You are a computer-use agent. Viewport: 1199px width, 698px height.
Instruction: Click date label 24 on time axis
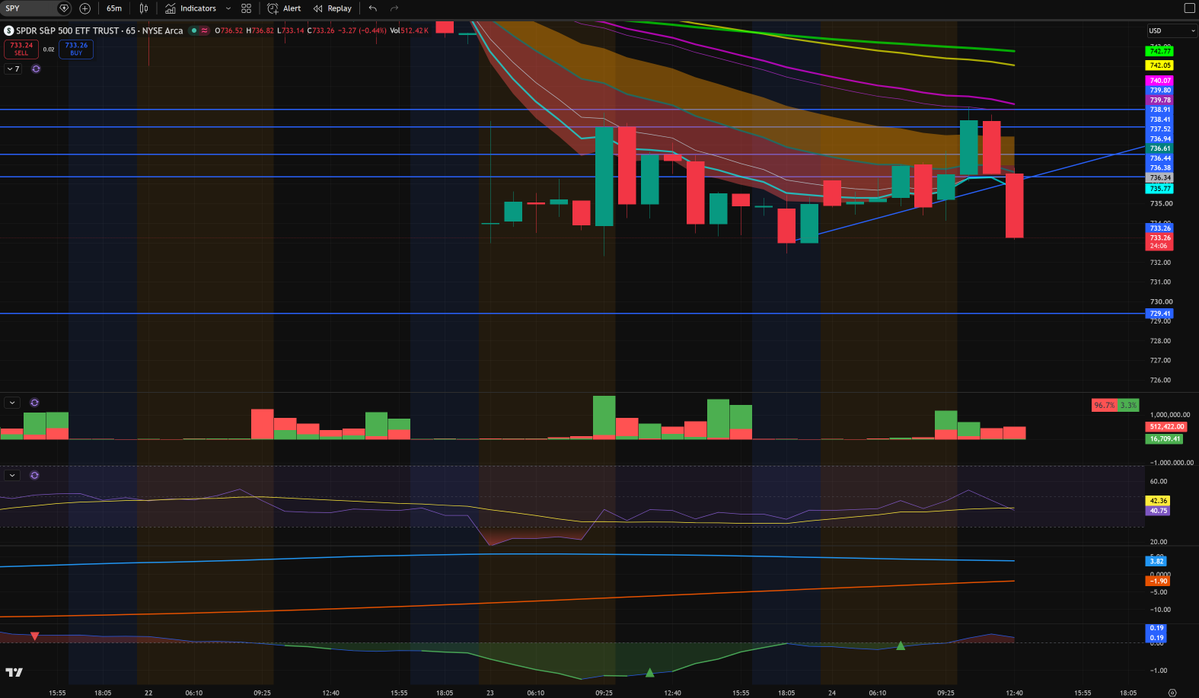(x=832, y=693)
